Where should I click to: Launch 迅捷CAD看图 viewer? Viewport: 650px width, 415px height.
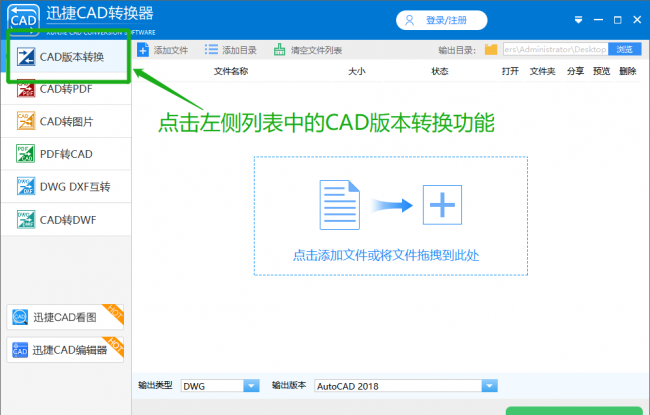point(65,317)
